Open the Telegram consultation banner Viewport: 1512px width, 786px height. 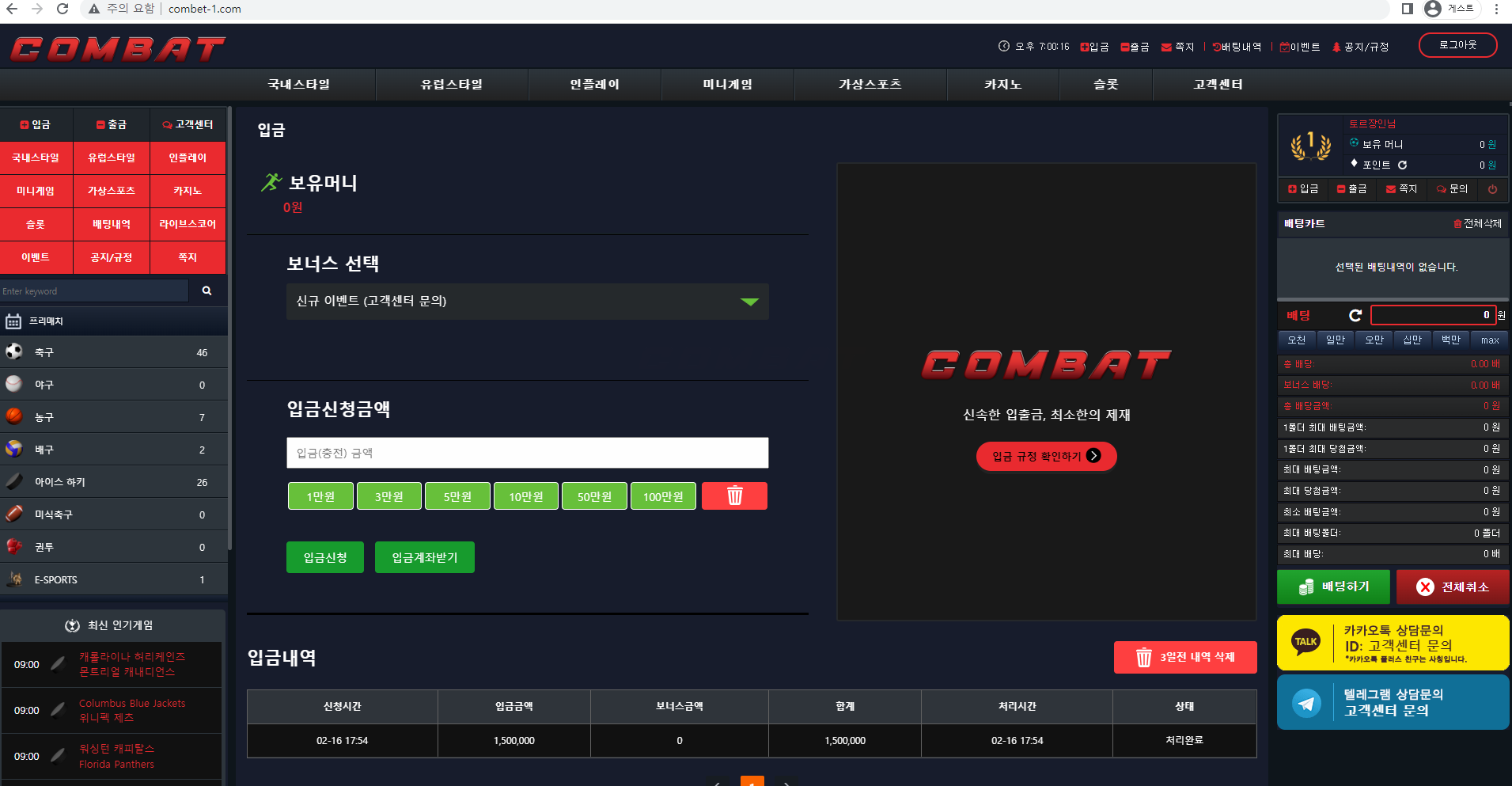pos(1393,702)
